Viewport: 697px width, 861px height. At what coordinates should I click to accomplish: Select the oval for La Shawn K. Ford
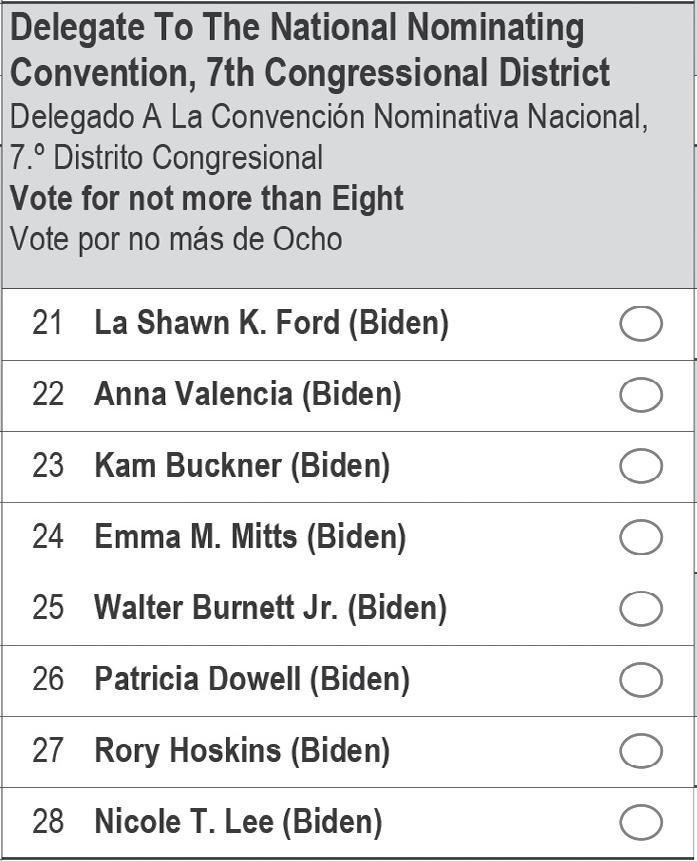click(x=641, y=324)
